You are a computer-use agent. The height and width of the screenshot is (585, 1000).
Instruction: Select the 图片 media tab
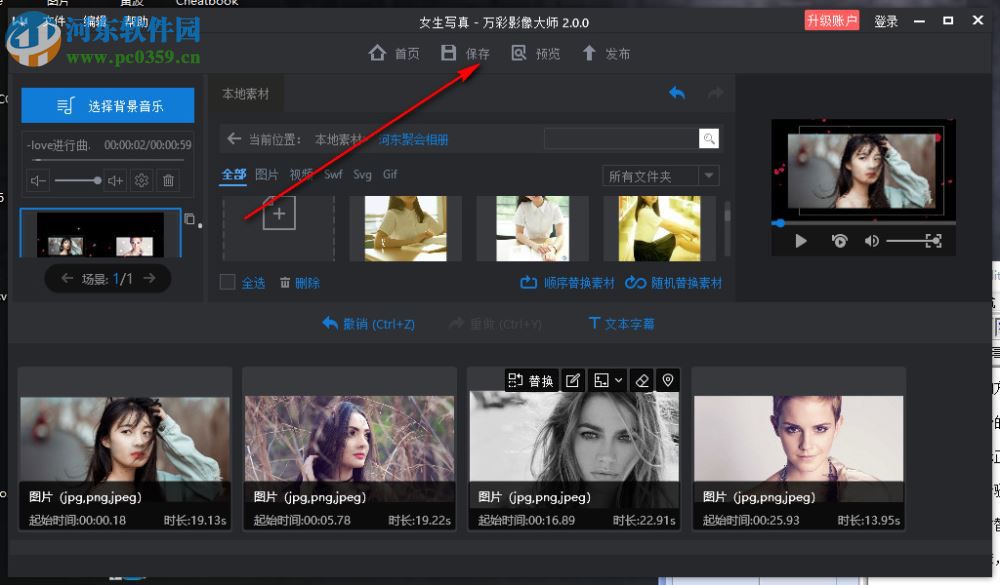267,174
